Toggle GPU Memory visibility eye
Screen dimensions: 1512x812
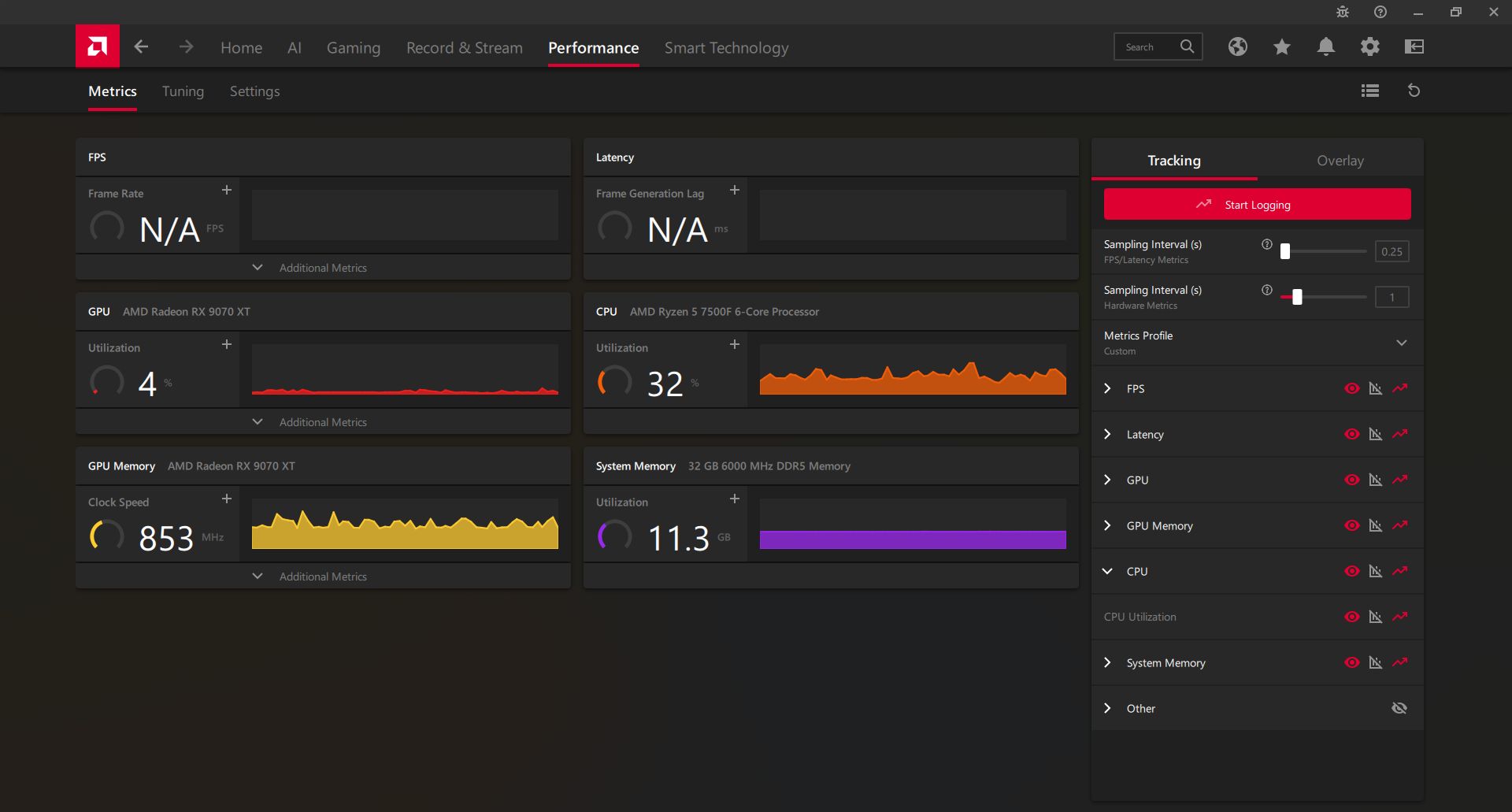point(1352,525)
